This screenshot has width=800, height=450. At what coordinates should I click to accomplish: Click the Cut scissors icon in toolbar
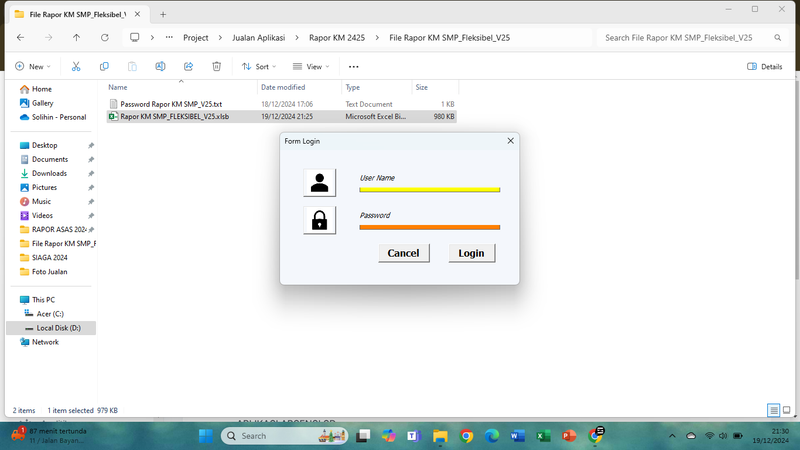point(76,66)
